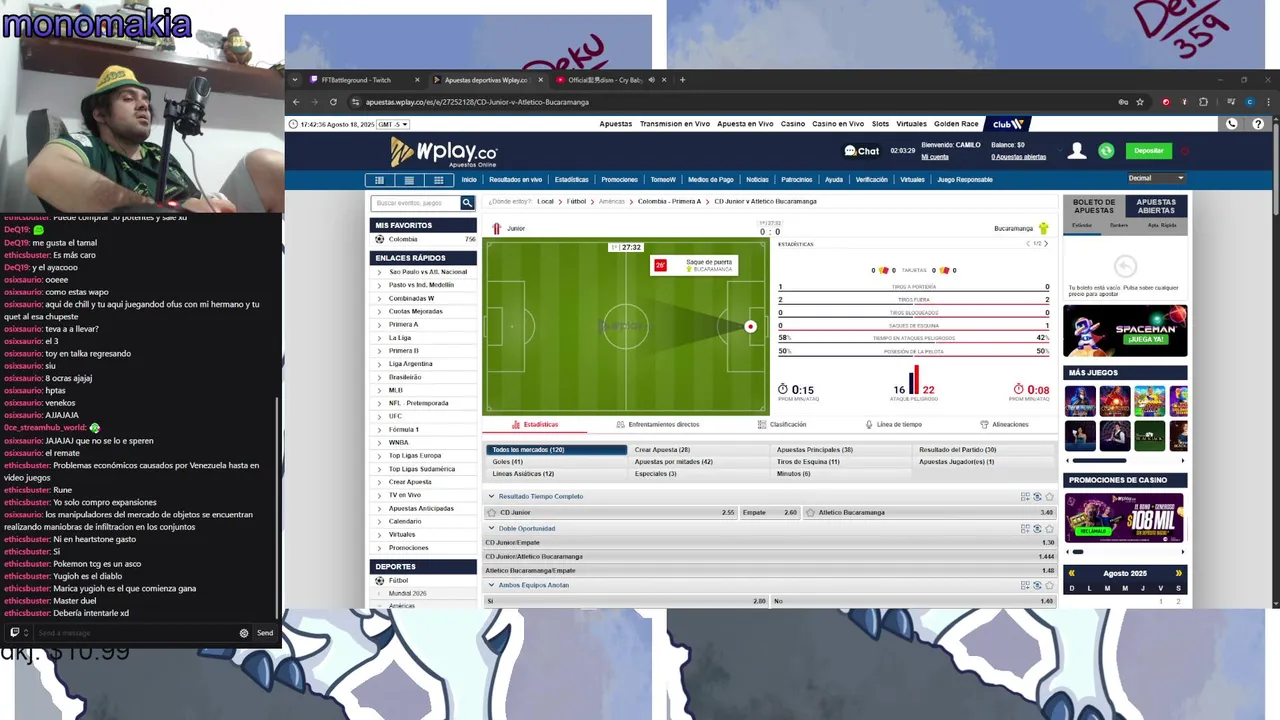Image resolution: width=1280 pixels, height=720 pixels.
Task: Select Golden Race in top menu
Action: pos(956,124)
